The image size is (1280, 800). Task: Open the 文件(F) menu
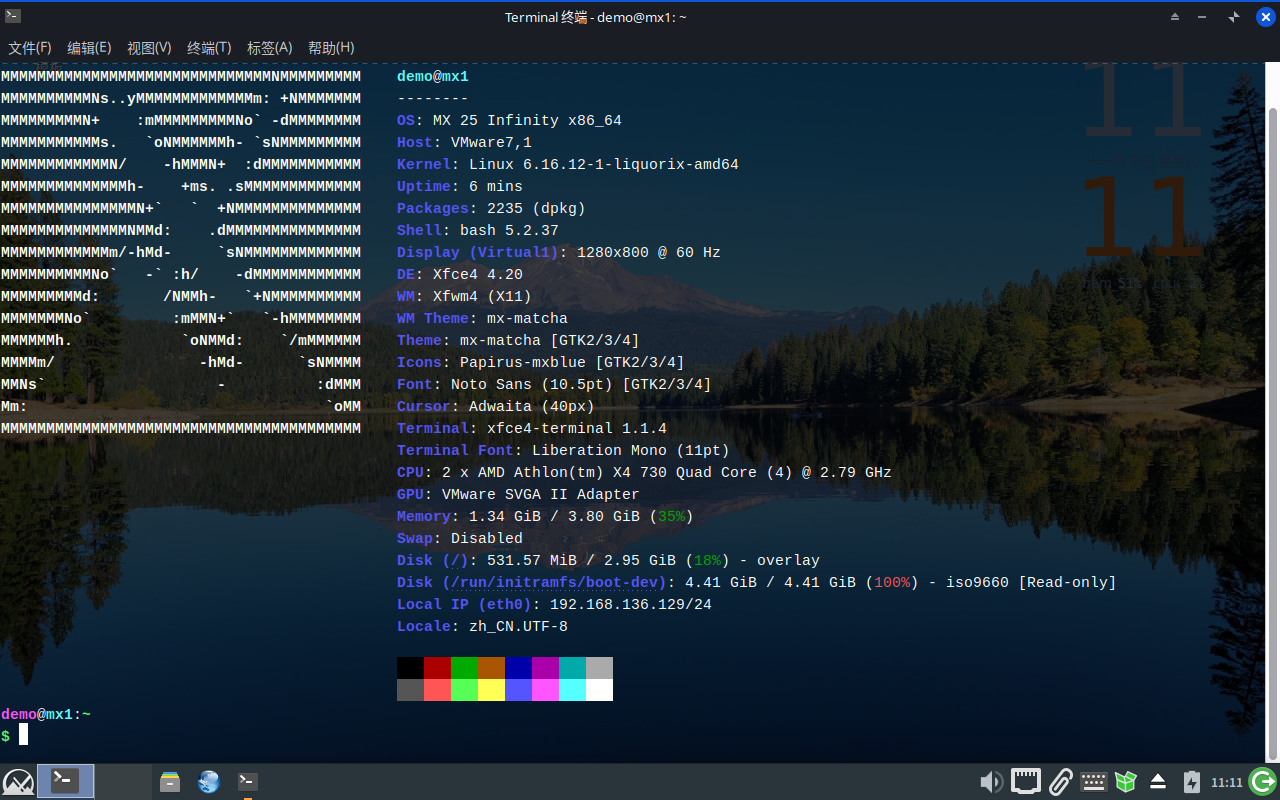pos(30,48)
